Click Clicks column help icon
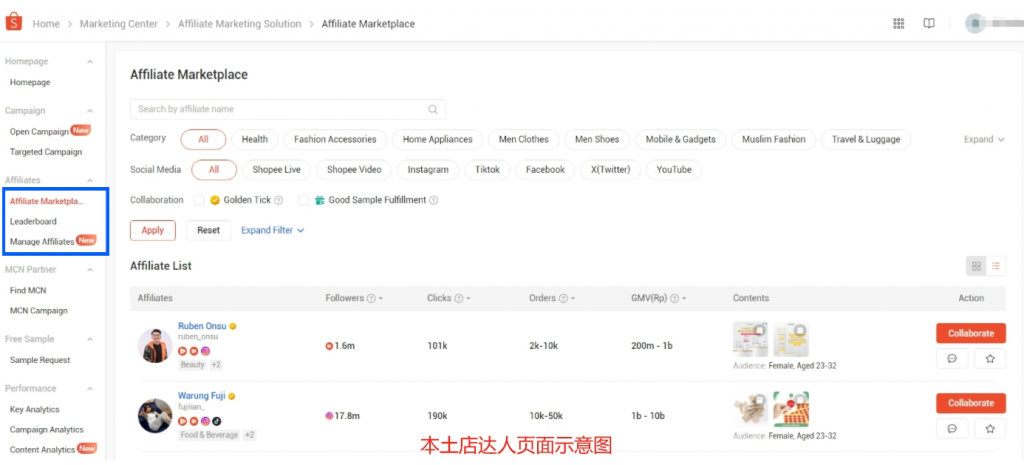The height and width of the screenshot is (465, 1024). (x=458, y=298)
